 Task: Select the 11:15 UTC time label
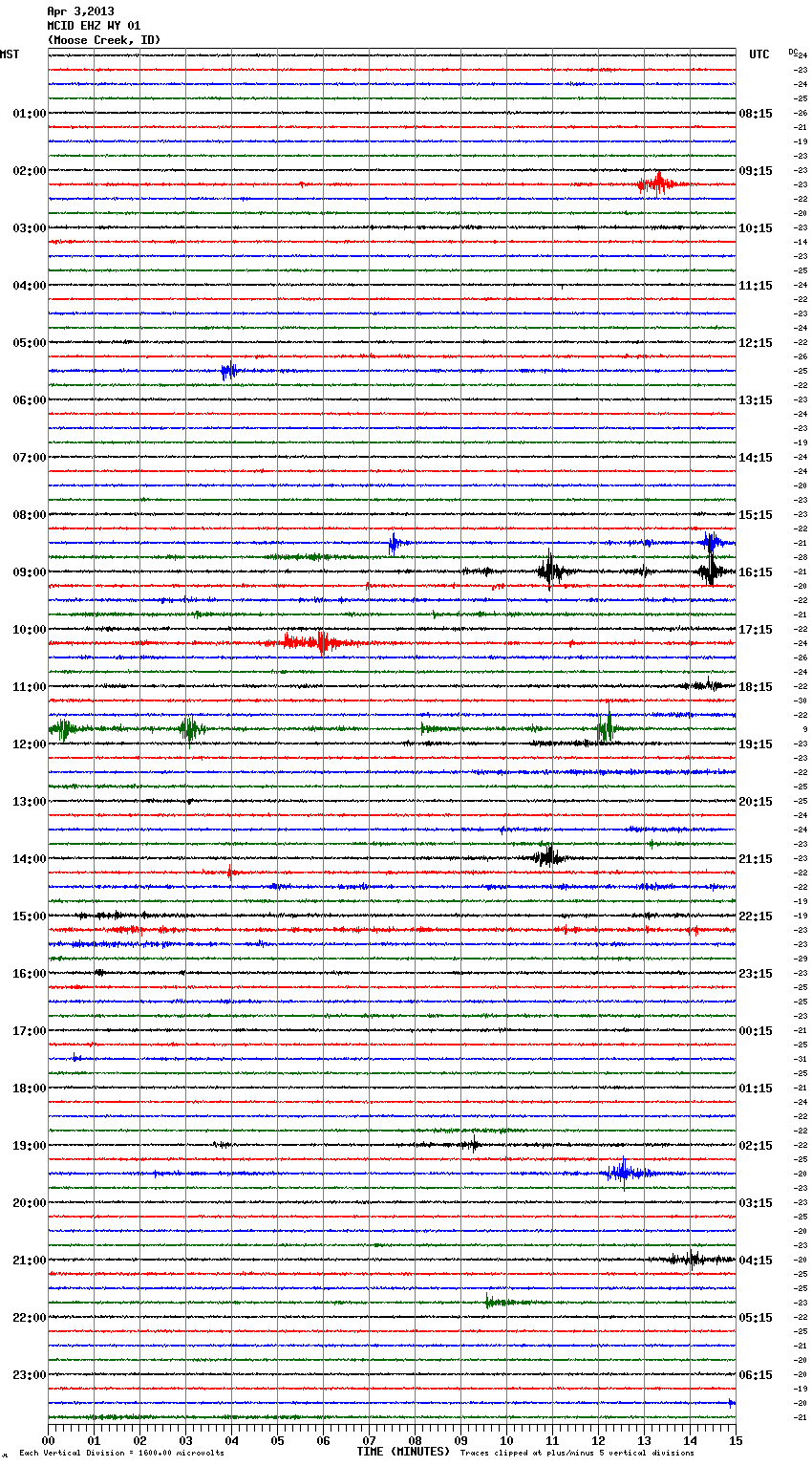pos(756,285)
